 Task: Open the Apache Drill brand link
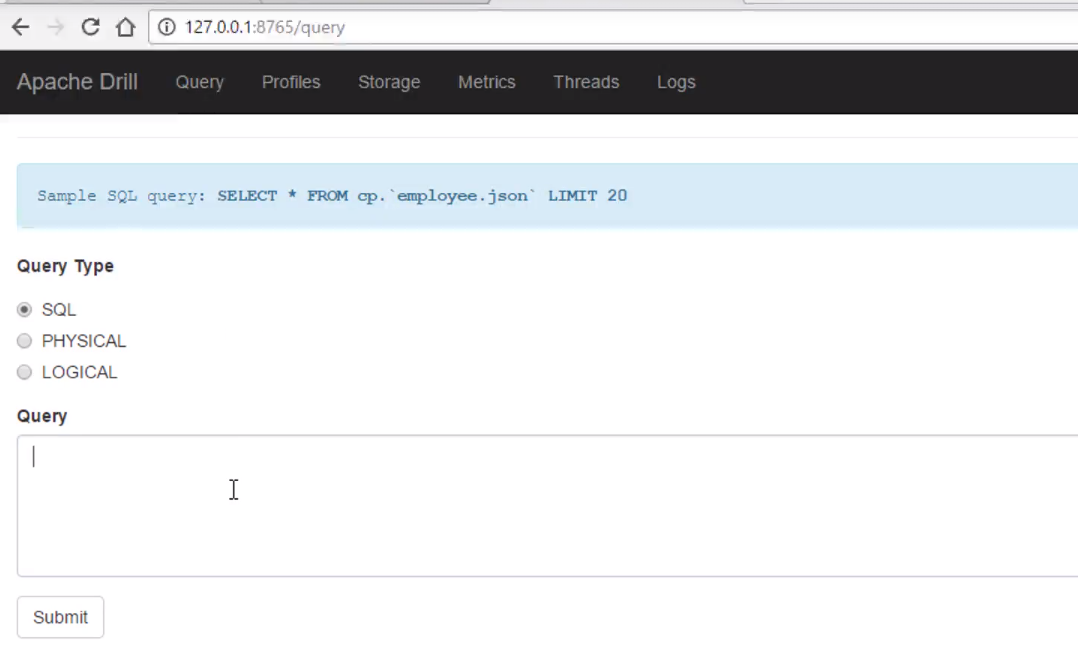(x=77, y=82)
